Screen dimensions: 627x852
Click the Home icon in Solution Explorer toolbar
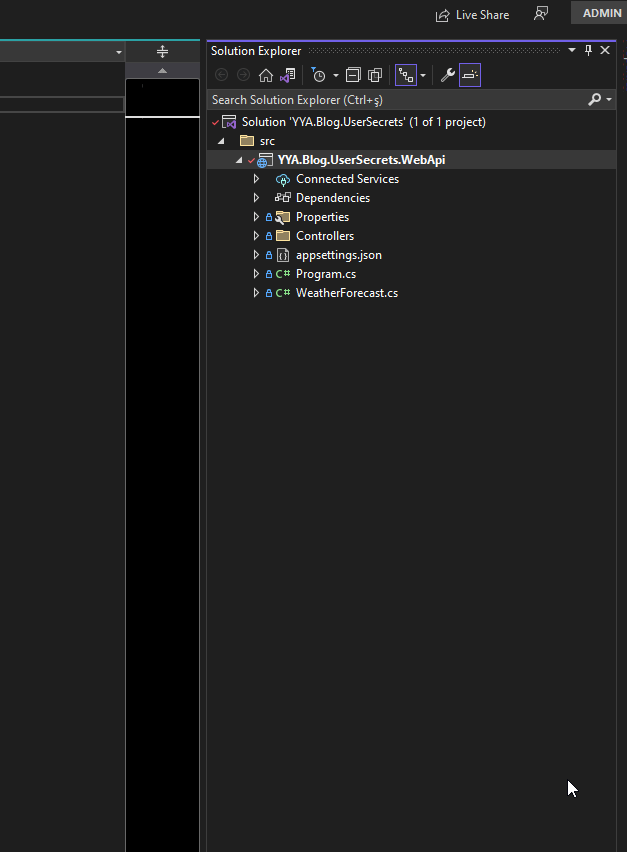[x=266, y=75]
